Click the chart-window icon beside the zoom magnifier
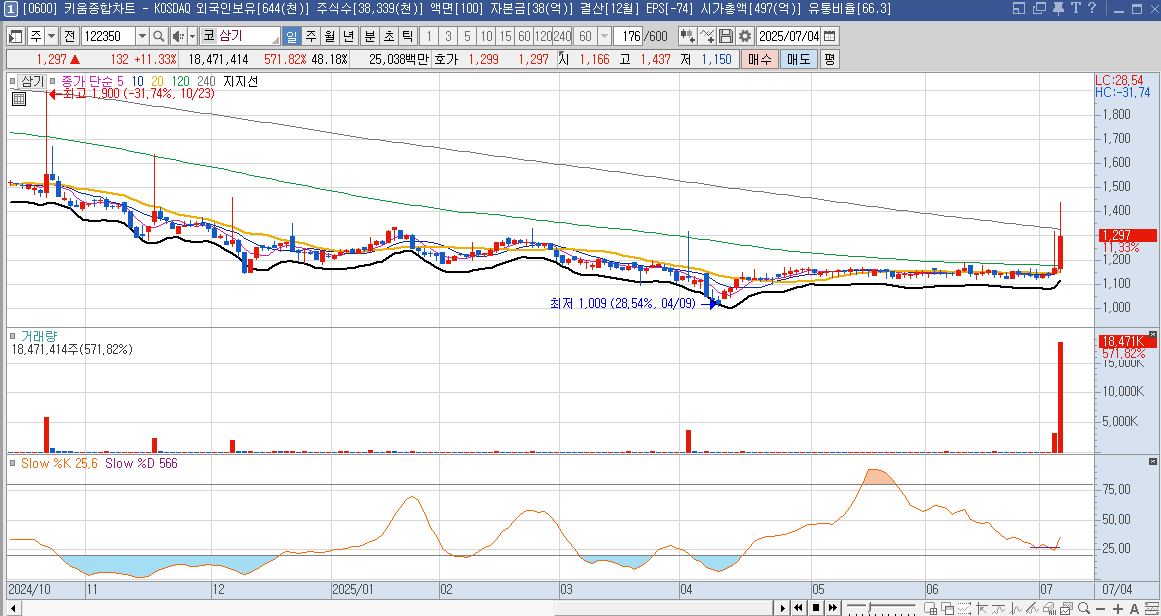The height and width of the screenshot is (616, 1161). pos(1066,608)
